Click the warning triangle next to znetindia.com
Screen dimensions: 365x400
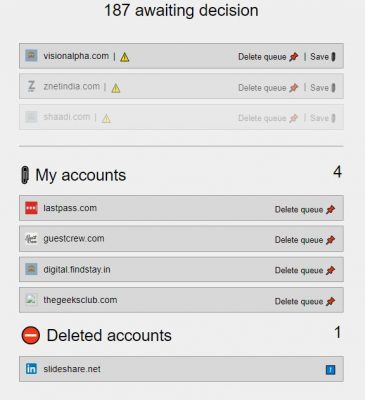pos(116,88)
